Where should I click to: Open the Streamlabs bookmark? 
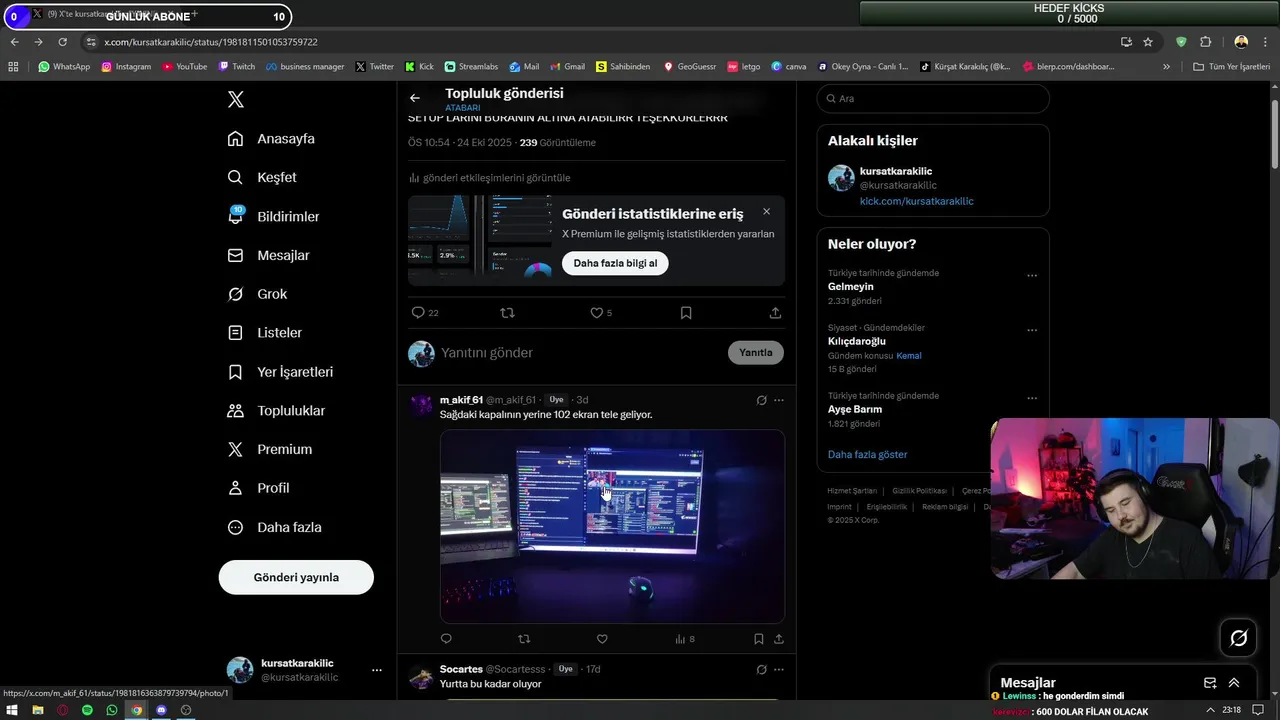point(470,67)
